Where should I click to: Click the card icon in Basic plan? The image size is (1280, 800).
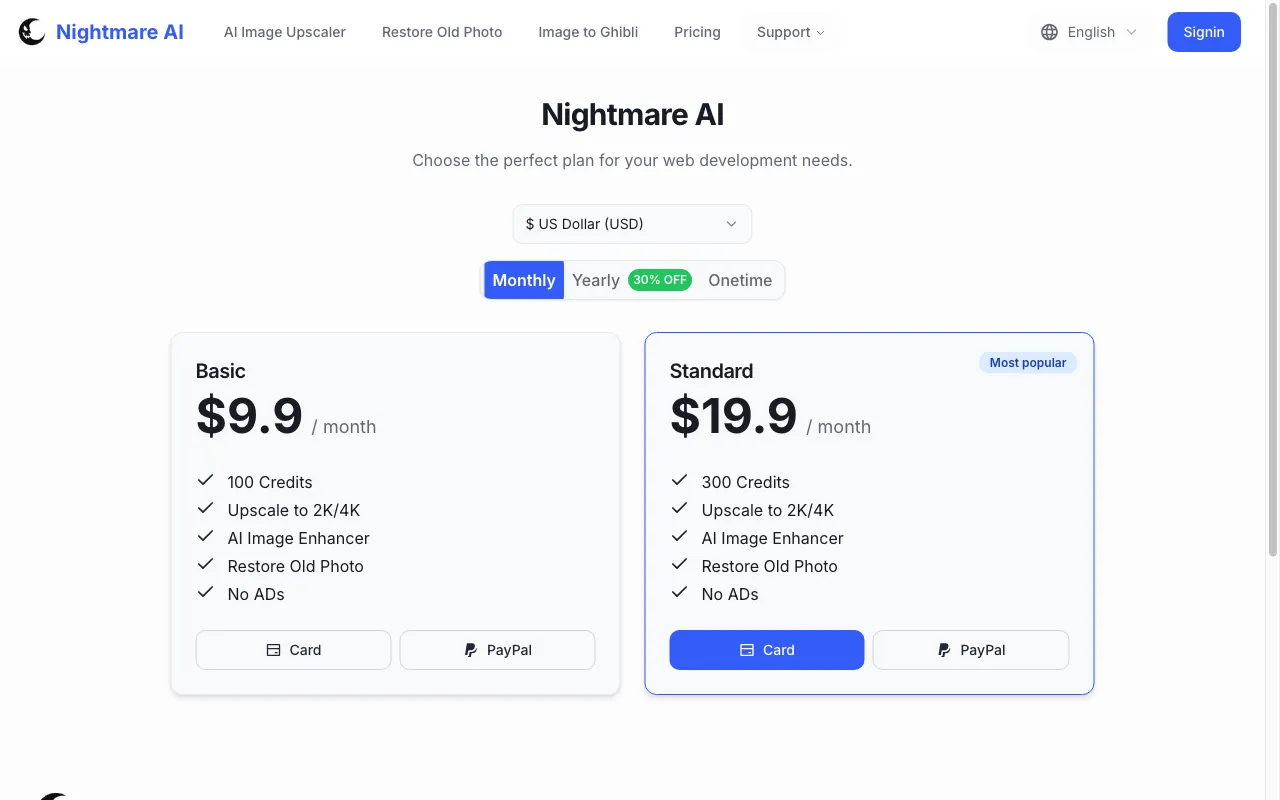[273, 650]
